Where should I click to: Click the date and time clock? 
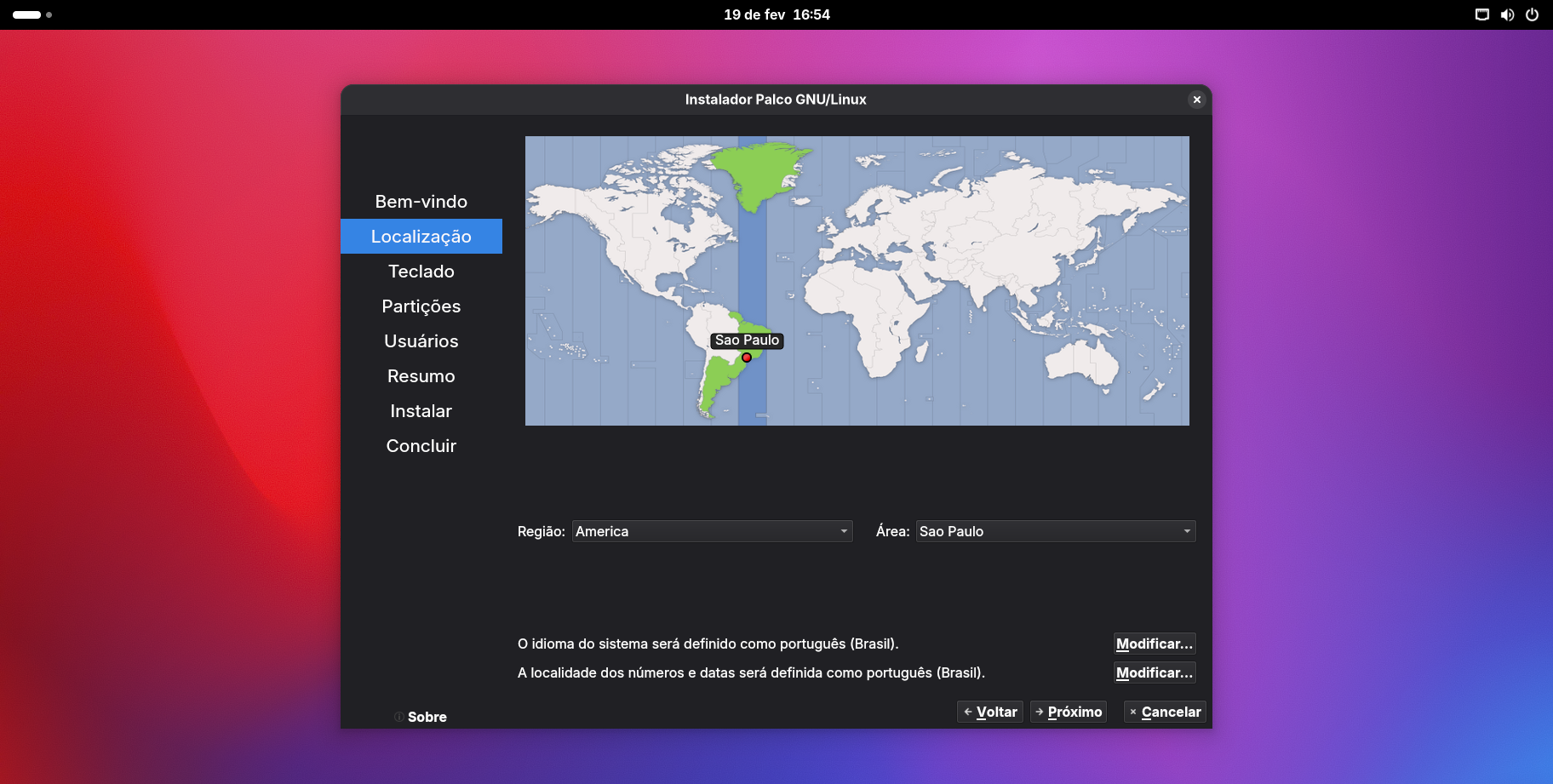click(x=776, y=14)
